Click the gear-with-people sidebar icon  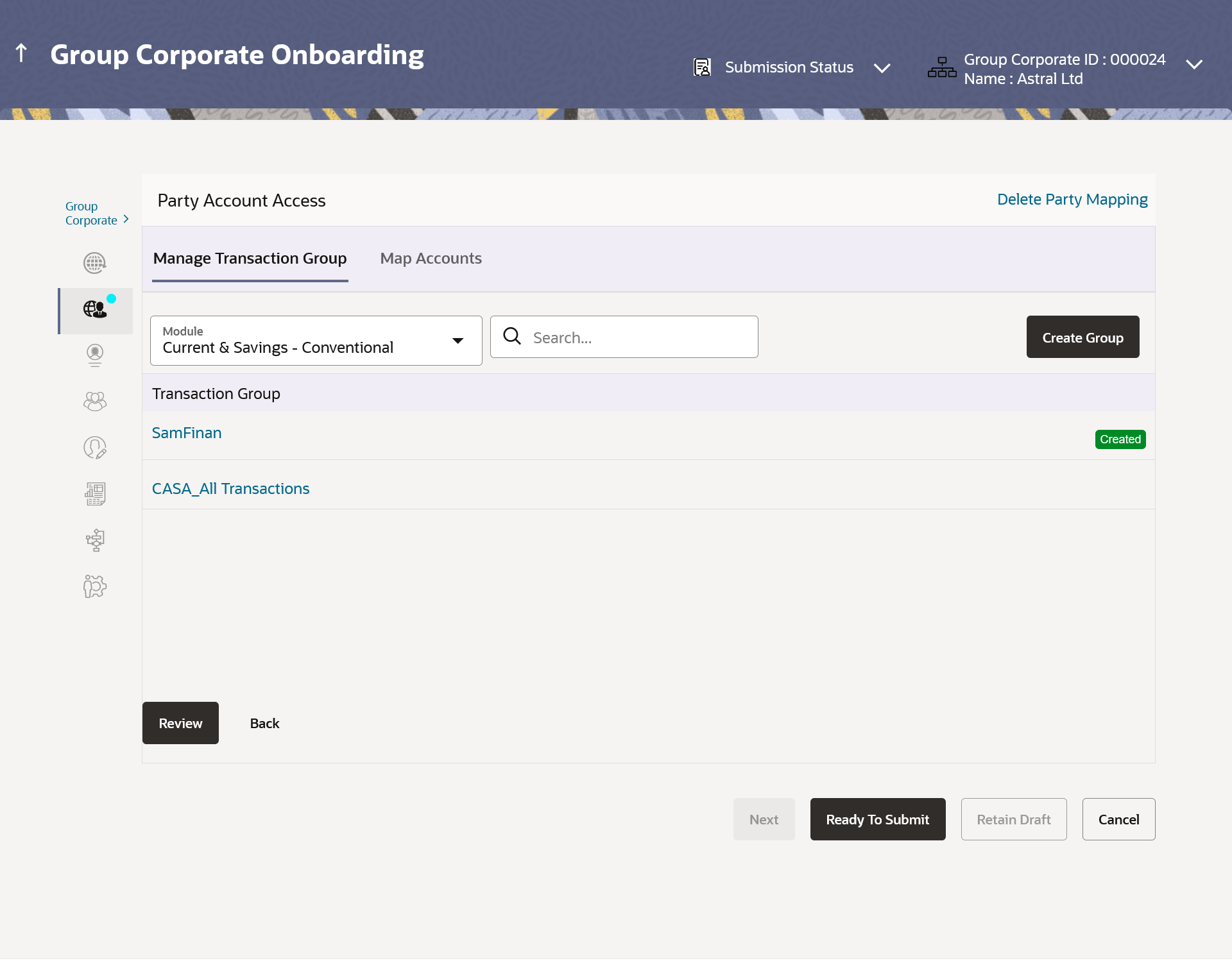(95, 586)
